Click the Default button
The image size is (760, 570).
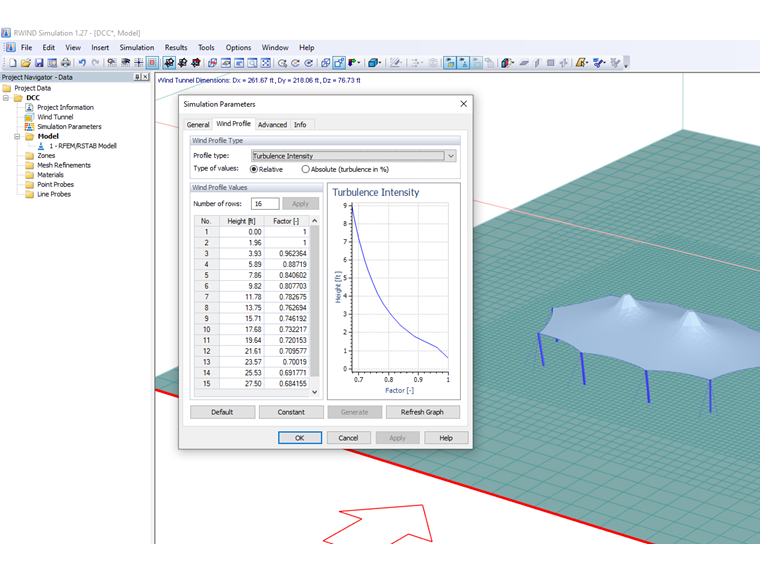pos(222,412)
